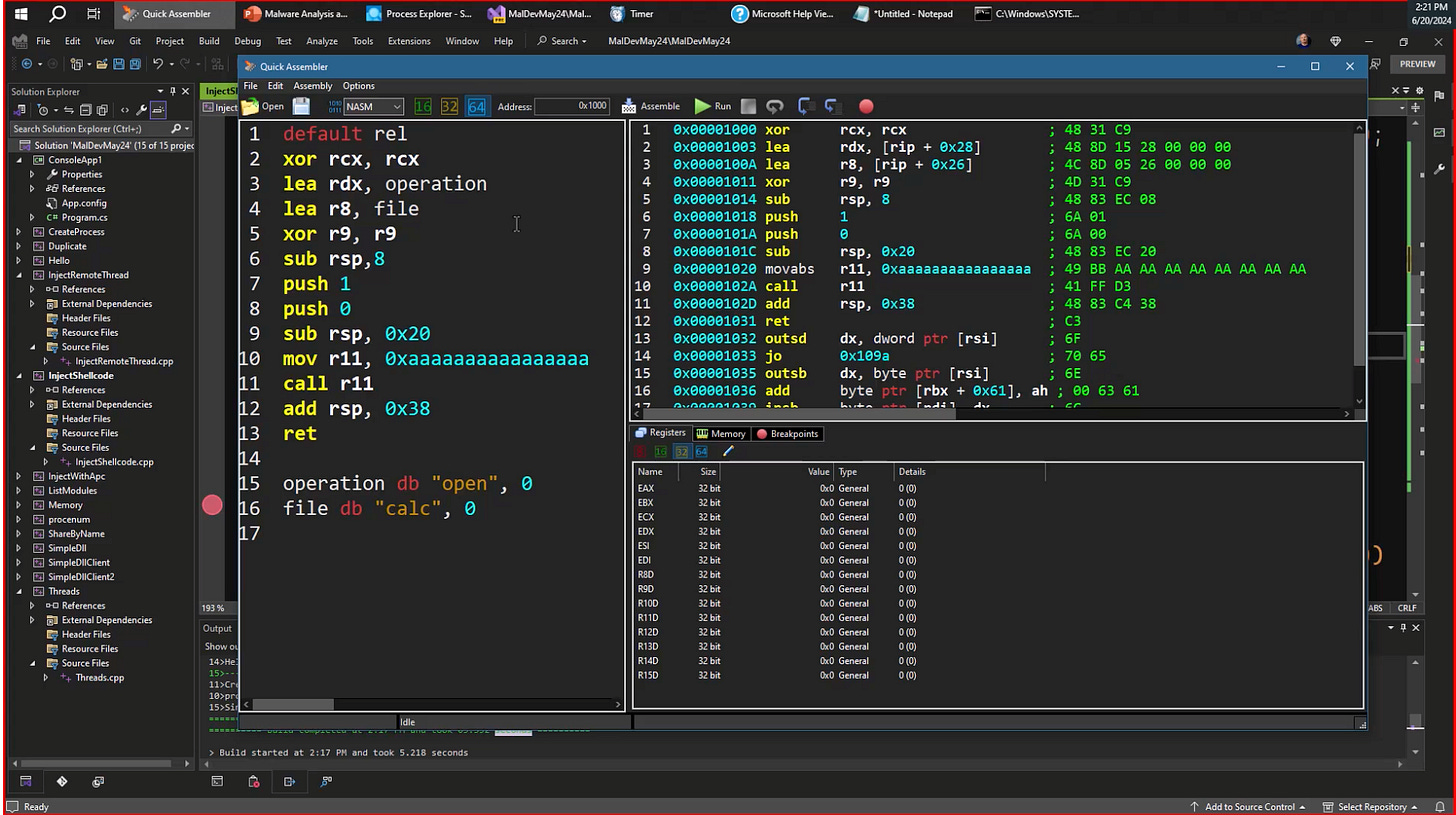Viewport: 1456px width, 815px height.
Task: Pin the Solution Explorer panel
Action: coord(172,91)
